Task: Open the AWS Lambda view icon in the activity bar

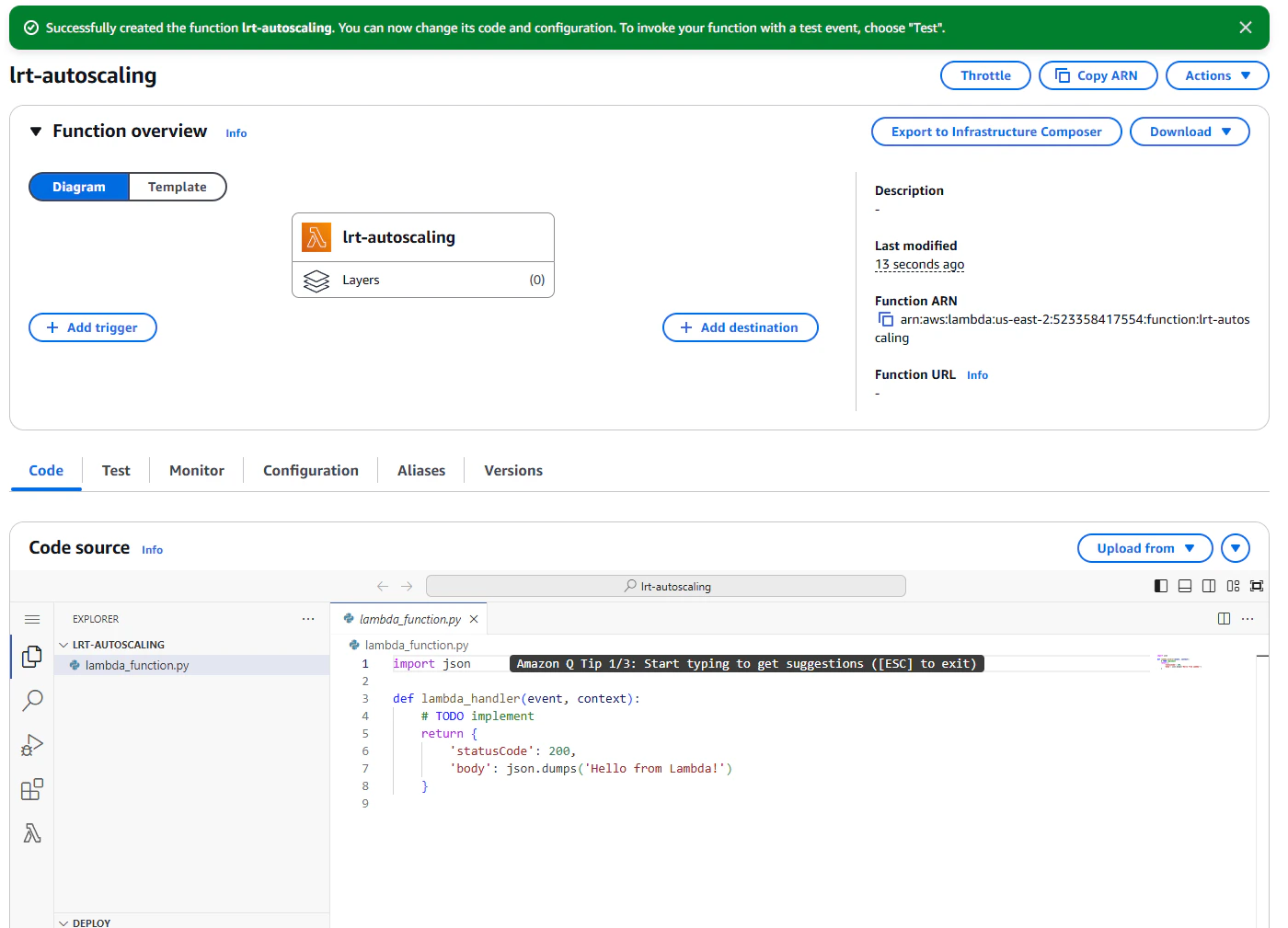Action: [x=32, y=833]
